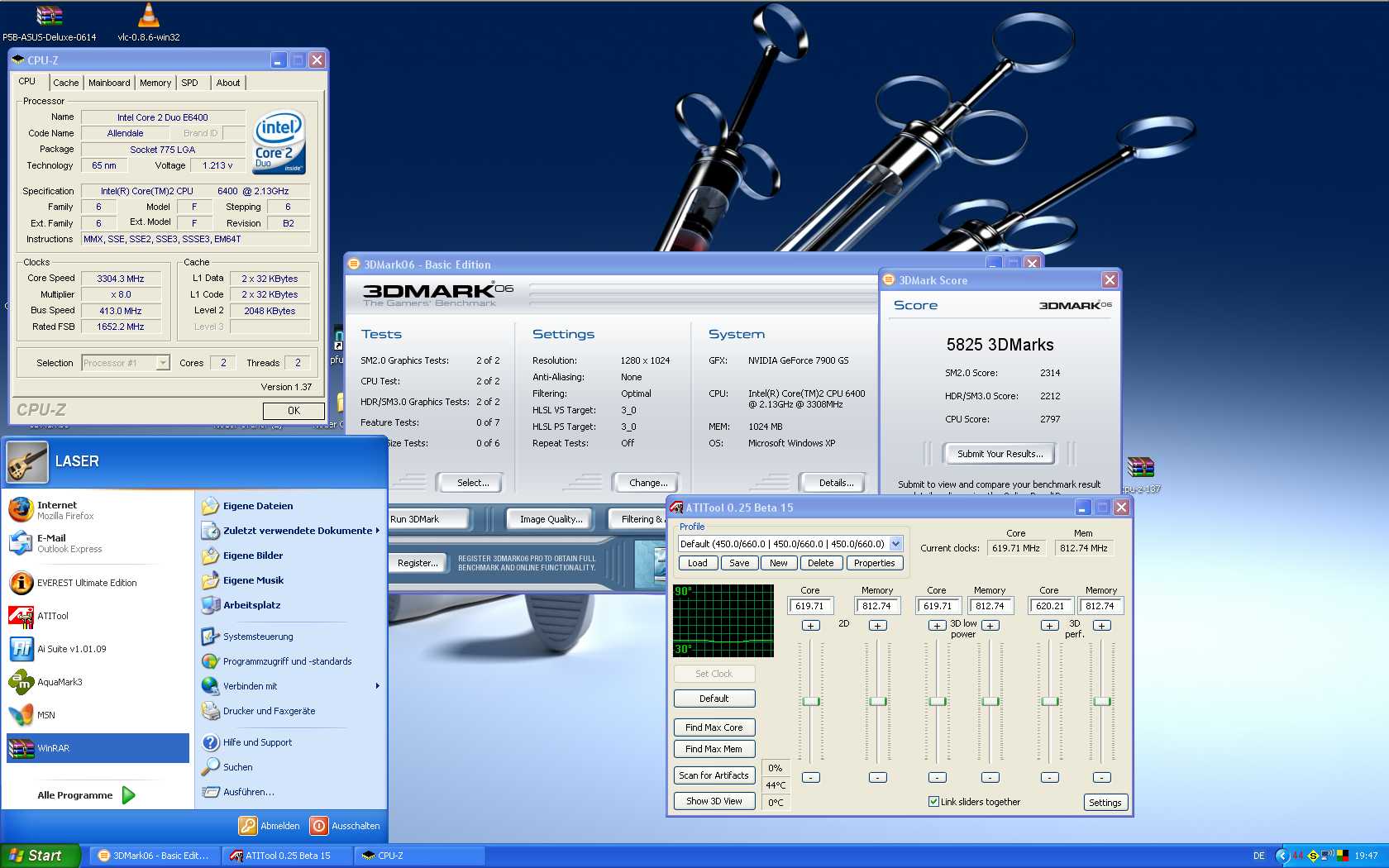Click 2D Core clock slider handle
This screenshot has width=1389, height=868.
(x=811, y=701)
